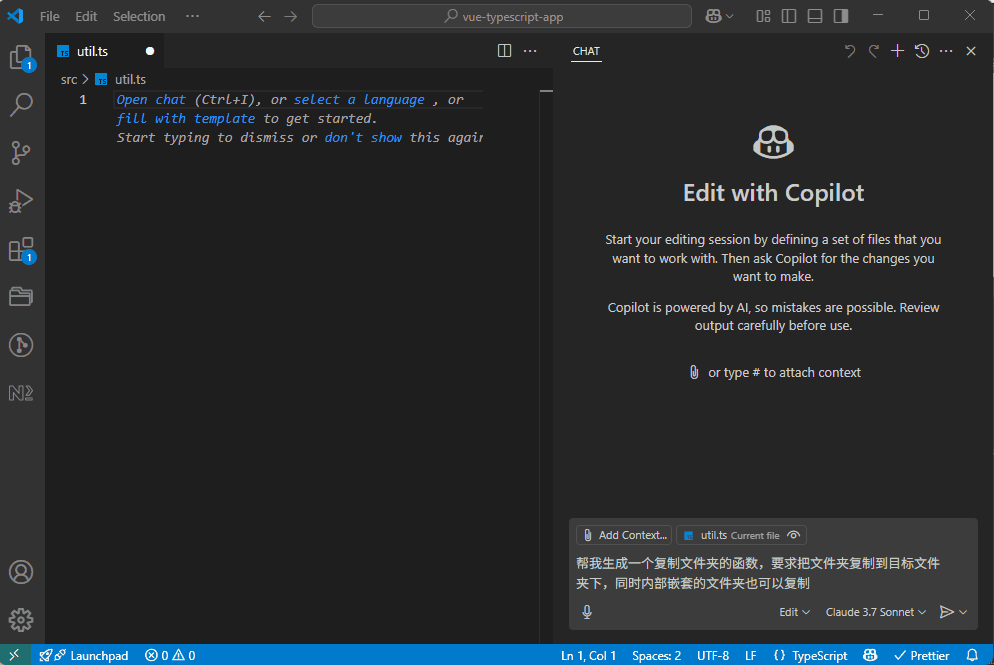
Task: Open the Accounts icon
Action: tap(22, 572)
